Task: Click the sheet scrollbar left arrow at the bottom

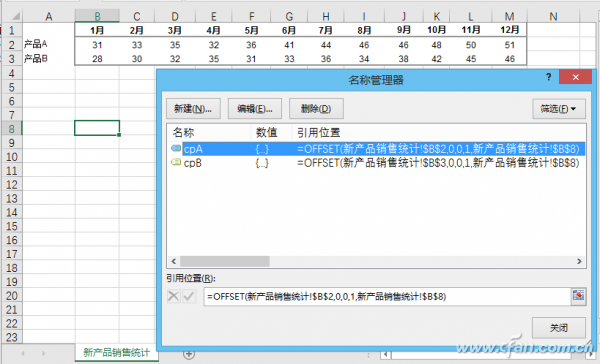Action: point(386,354)
